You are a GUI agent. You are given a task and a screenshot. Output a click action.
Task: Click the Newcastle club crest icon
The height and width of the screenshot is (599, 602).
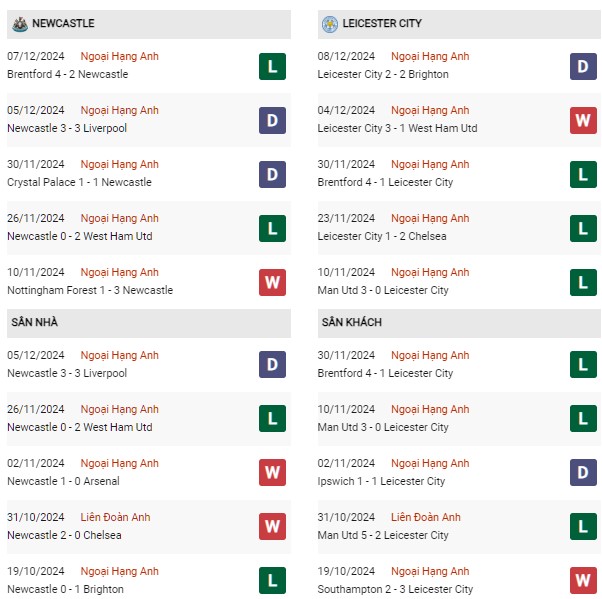pos(20,24)
